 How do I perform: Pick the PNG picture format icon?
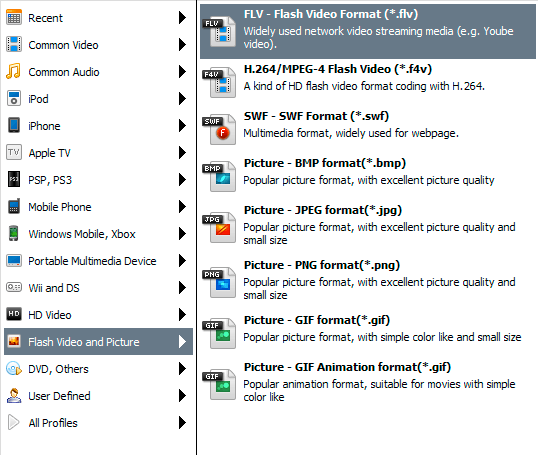(x=219, y=282)
